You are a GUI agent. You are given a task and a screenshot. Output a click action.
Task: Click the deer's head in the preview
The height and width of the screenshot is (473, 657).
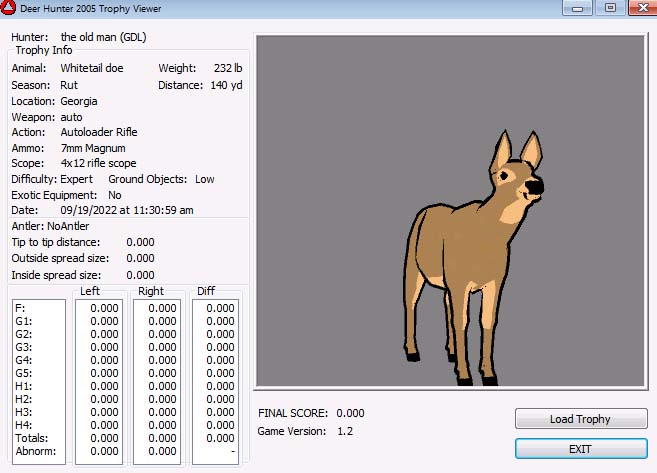pos(520,180)
